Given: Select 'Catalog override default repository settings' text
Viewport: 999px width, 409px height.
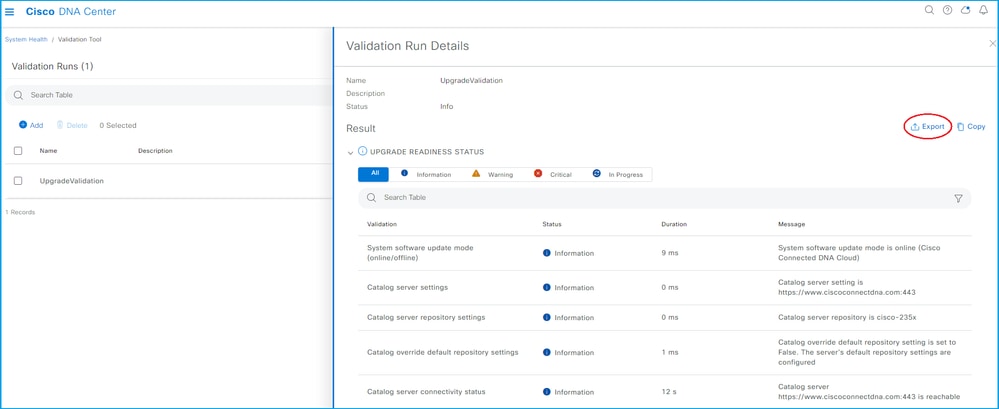Looking at the screenshot, I should click(443, 352).
